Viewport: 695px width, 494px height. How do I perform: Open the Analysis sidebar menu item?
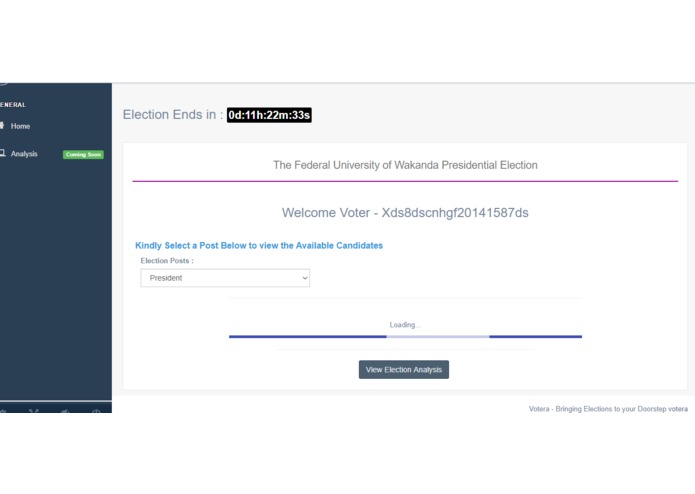coord(24,154)
